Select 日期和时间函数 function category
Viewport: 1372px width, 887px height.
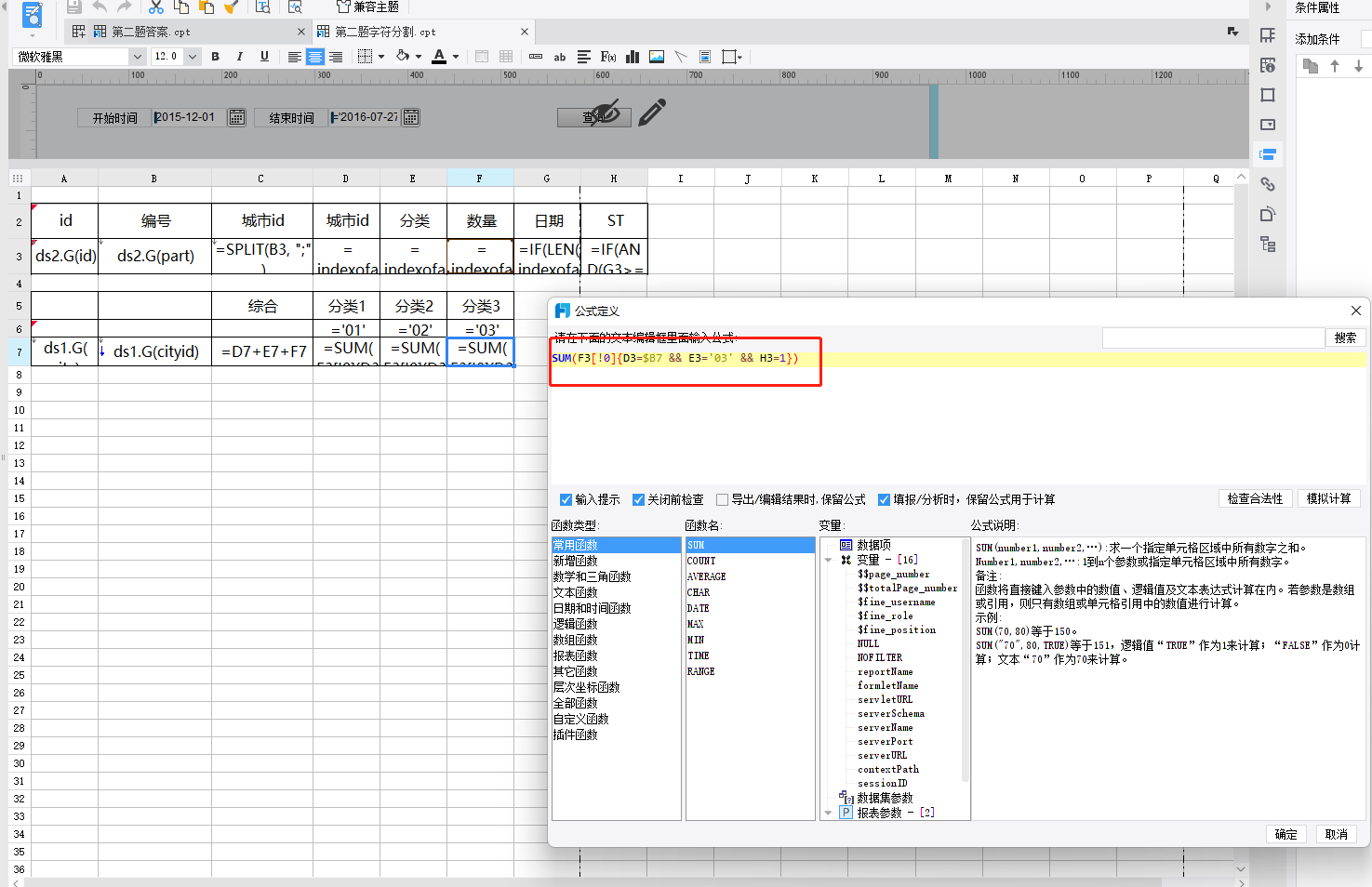click(x=593, y=608)
